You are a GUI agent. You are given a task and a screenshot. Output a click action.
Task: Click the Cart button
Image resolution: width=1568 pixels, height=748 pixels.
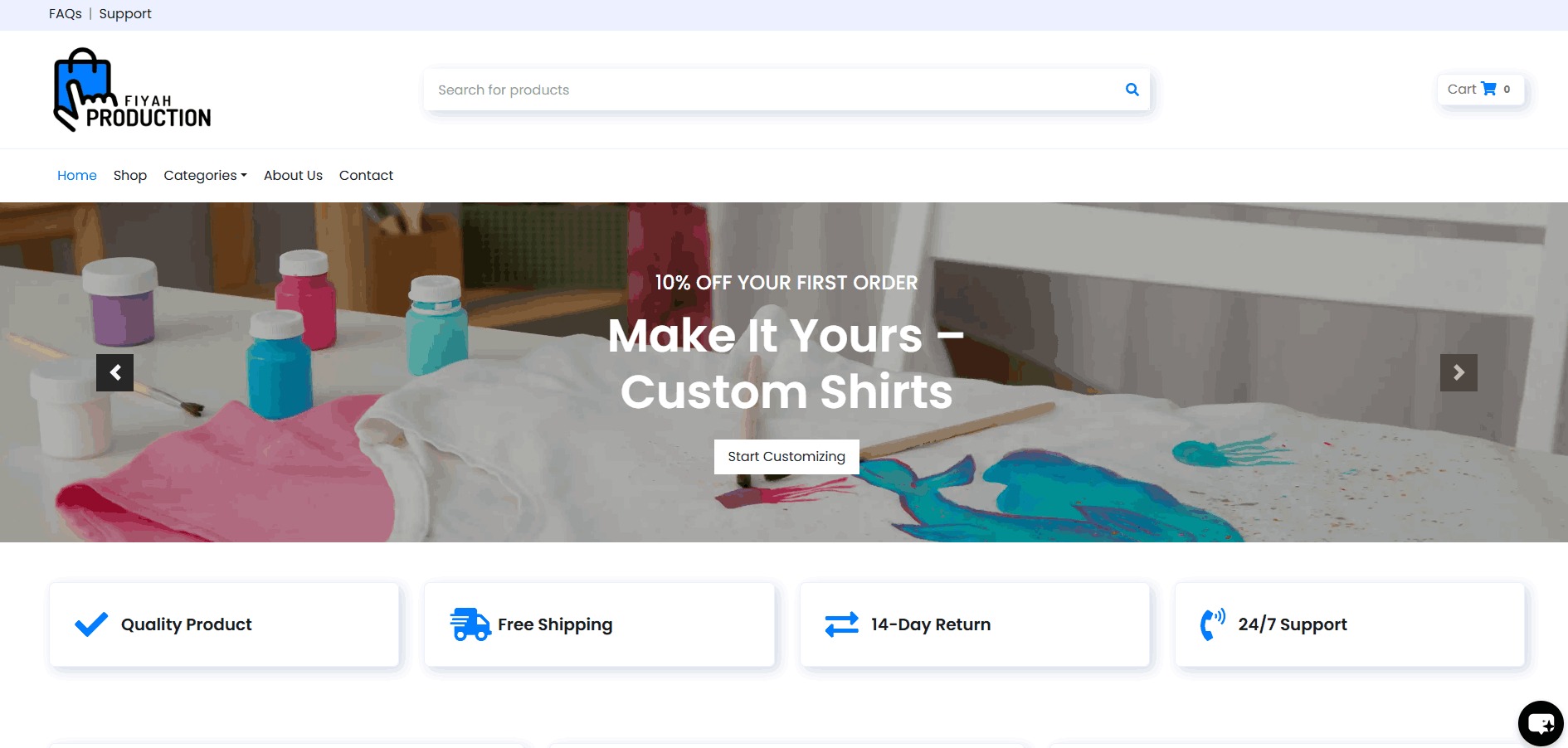(x=1480, y=90)
